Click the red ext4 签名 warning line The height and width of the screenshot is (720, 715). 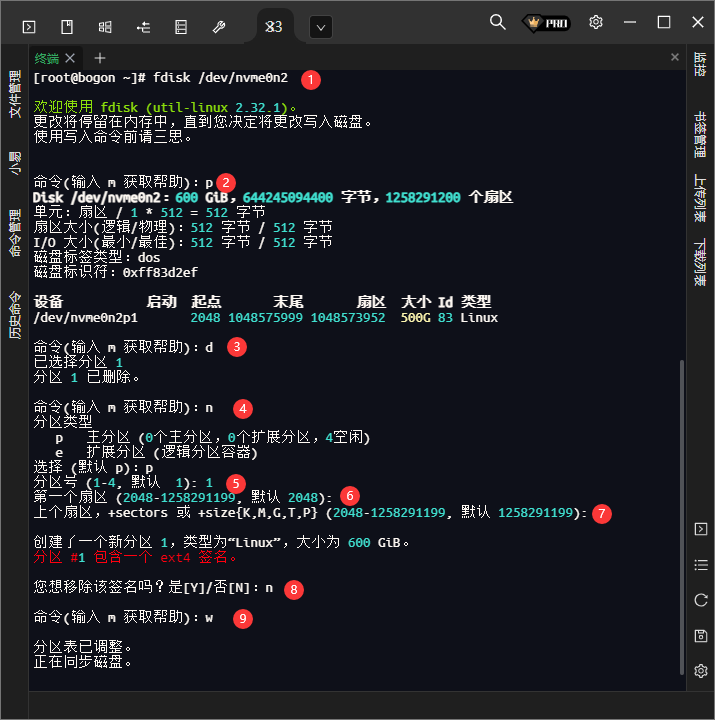[135, 557]
